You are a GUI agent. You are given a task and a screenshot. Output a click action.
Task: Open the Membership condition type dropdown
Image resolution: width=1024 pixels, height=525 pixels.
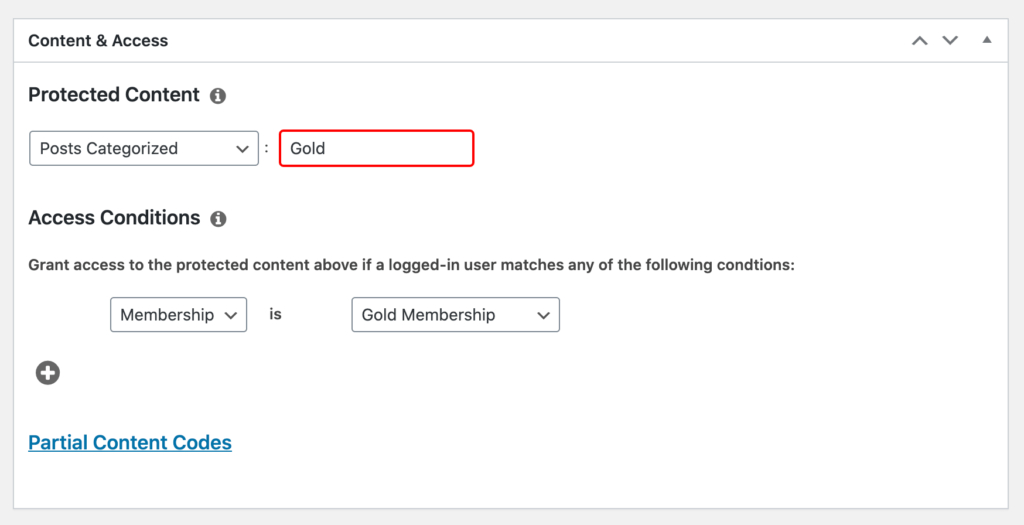178,315
